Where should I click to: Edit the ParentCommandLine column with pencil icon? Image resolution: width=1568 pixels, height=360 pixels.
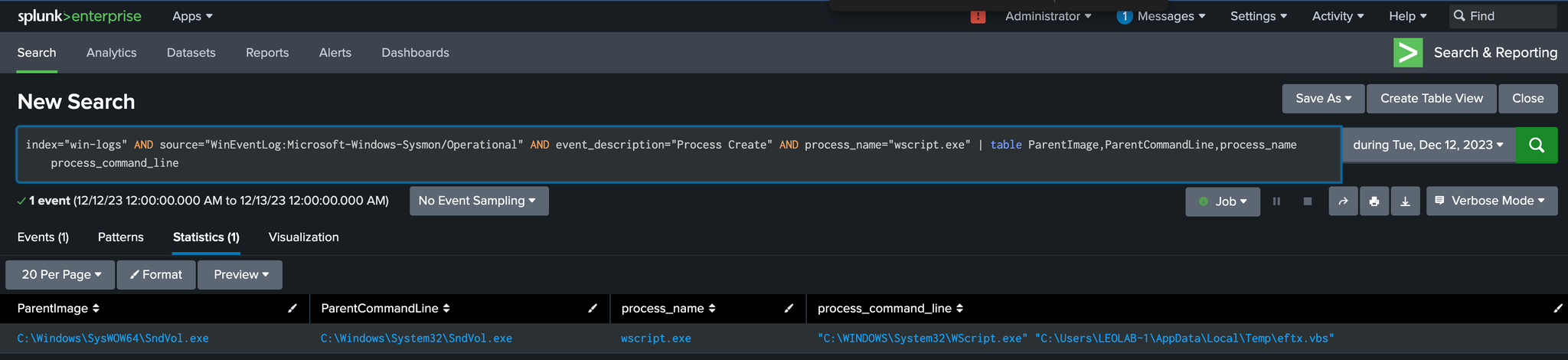[592, 309]
